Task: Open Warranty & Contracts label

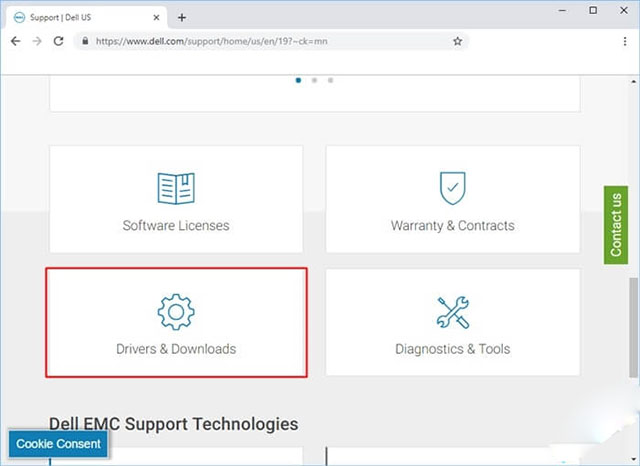Action: 453,226
